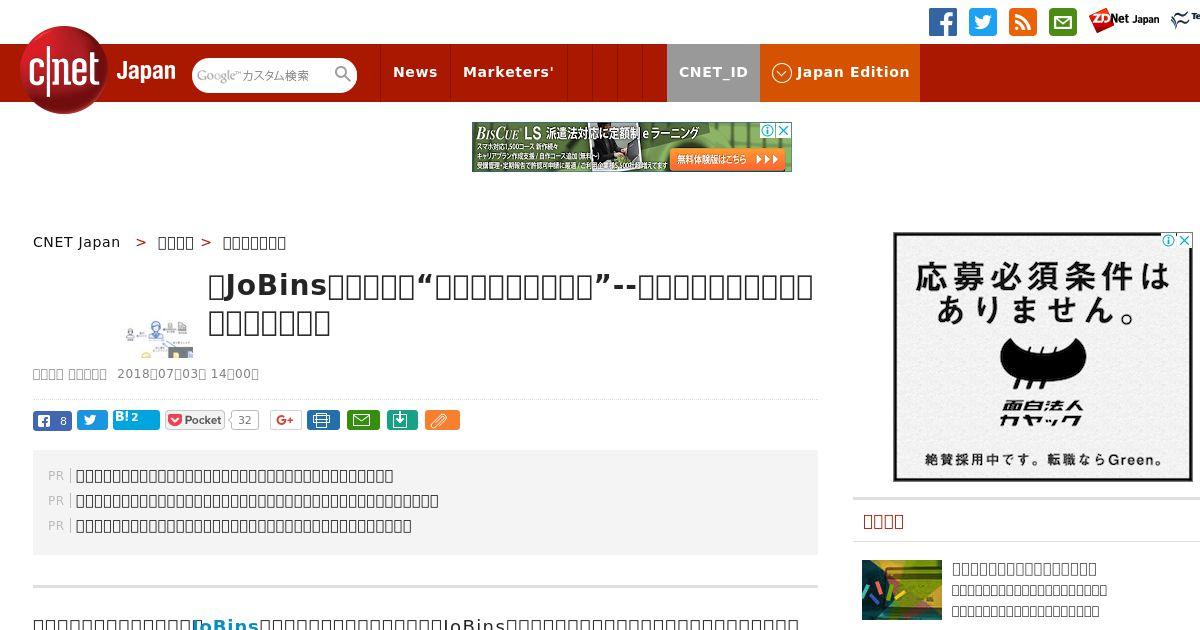Image resolution: width=1200 pixels, height=630 pixels.
Task: Click the teal download/save icon
Action: click(401, 420)
